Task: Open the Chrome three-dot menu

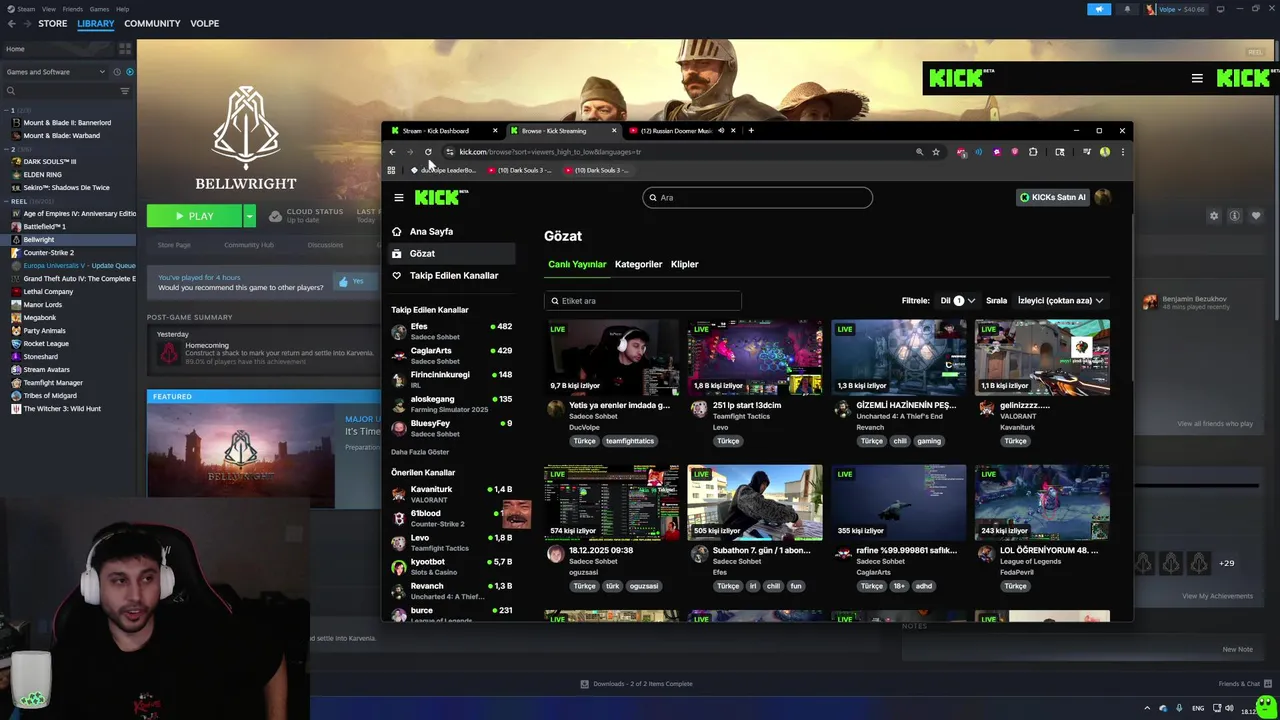Action: pos(1122,152)
